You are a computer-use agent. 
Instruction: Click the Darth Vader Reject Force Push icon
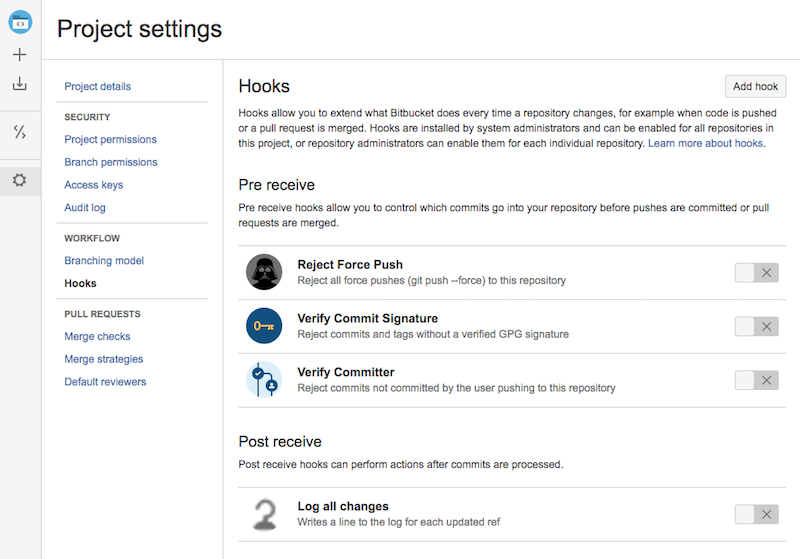pyautogui.click(x=264, y=272)
